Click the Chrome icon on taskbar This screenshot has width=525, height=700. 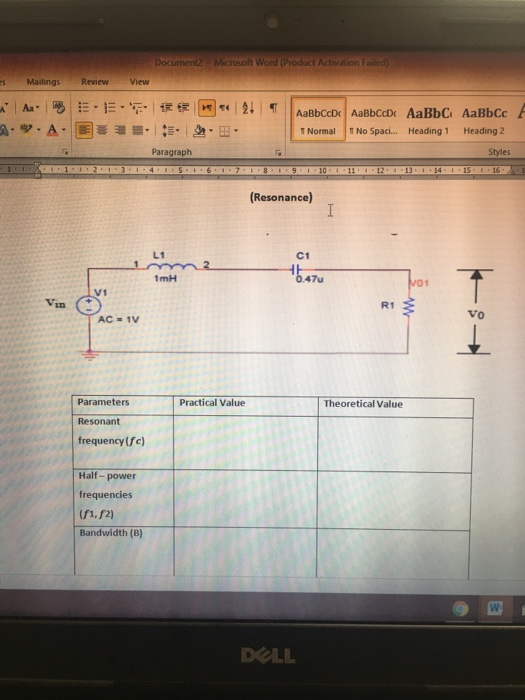pos(460,608)
